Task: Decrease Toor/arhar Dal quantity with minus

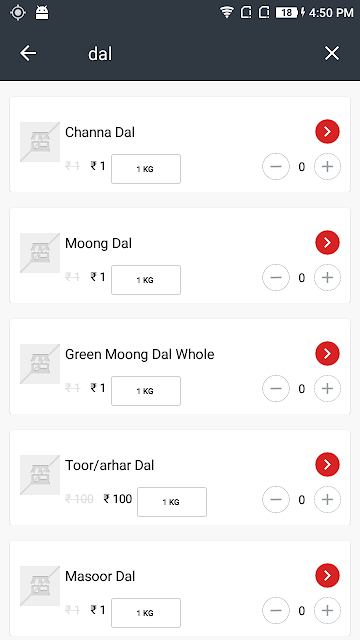Action: 276,500
